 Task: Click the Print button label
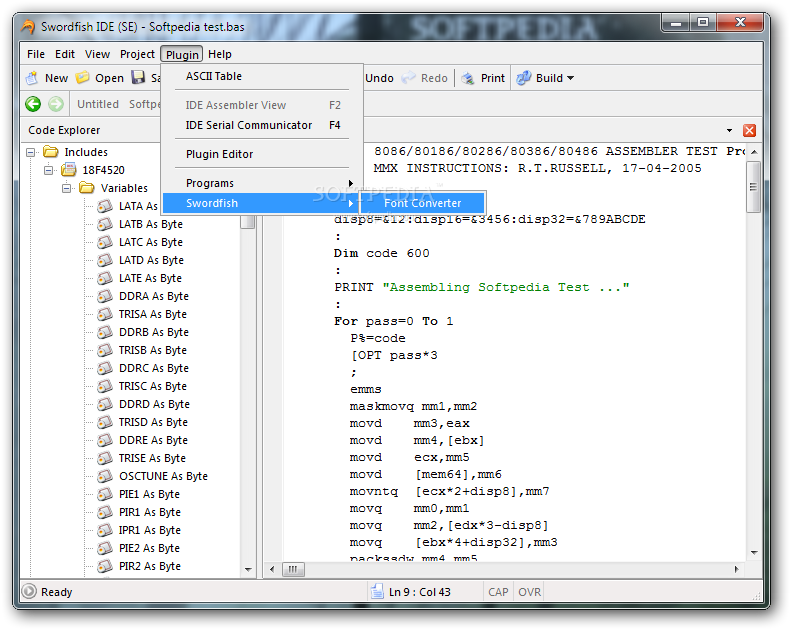click(492, 78)
